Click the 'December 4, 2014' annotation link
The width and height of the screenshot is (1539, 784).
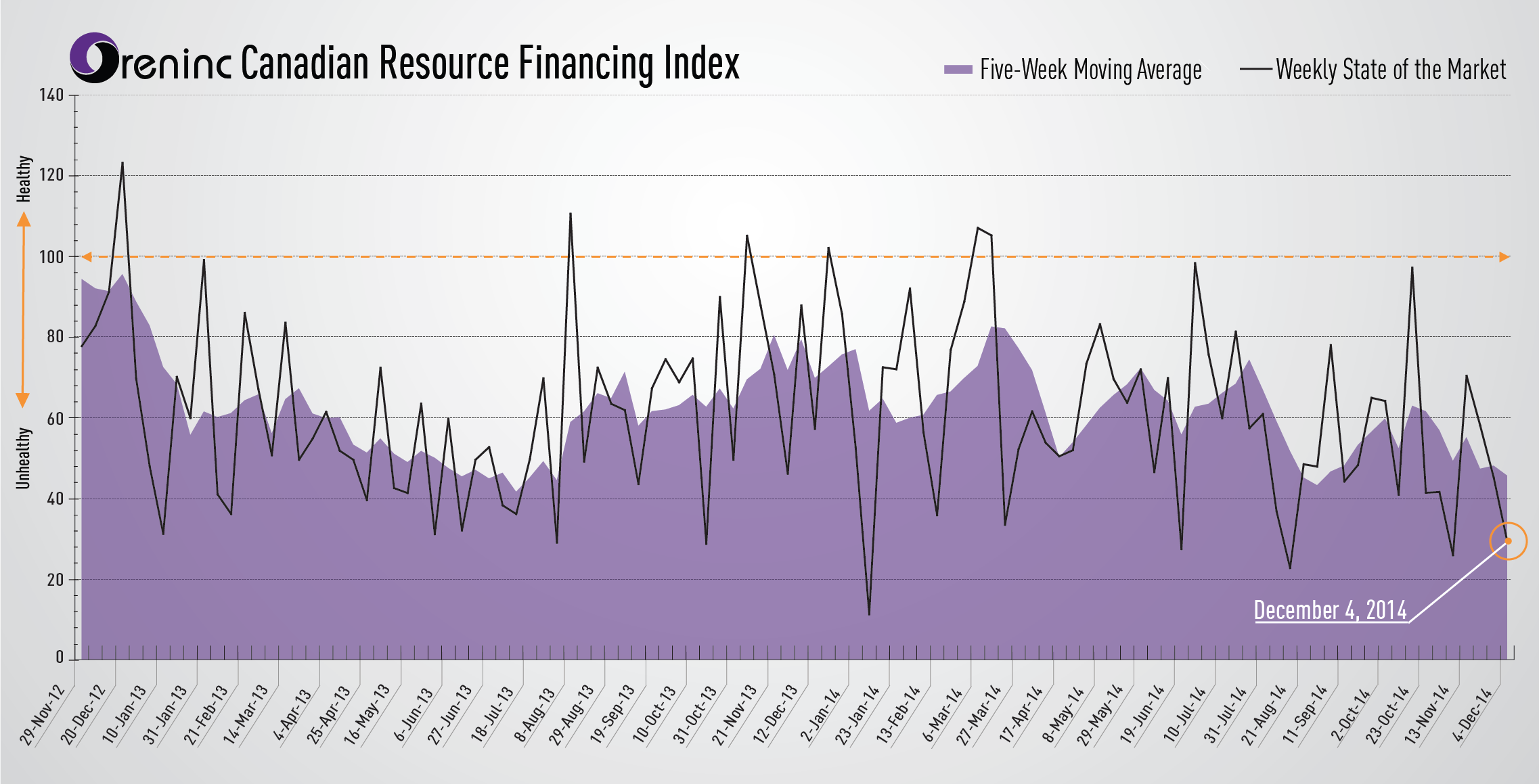coord(1331,609)
